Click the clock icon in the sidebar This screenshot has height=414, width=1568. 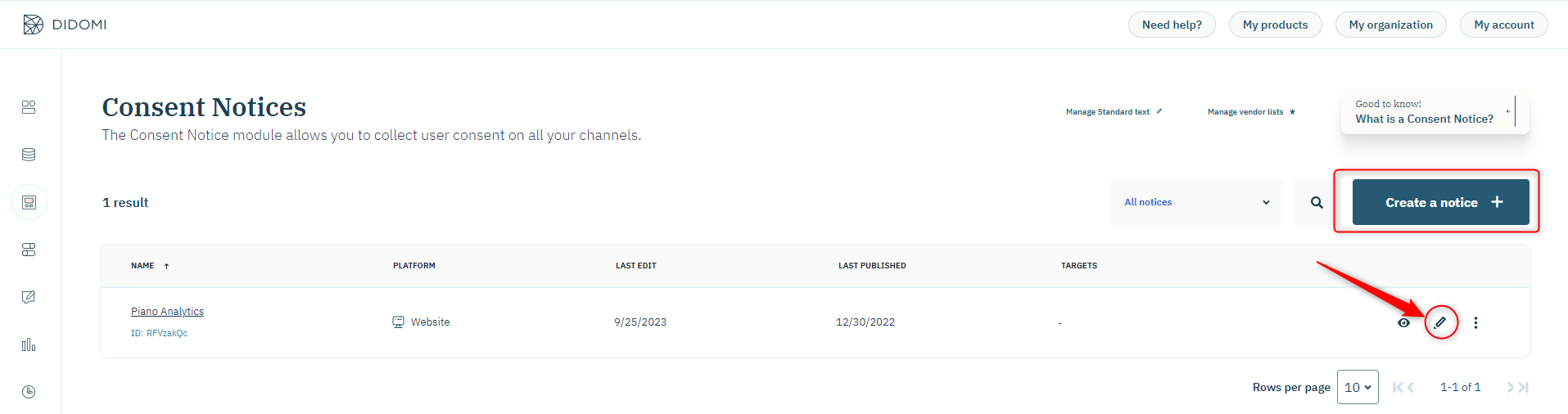coord(29,392)
